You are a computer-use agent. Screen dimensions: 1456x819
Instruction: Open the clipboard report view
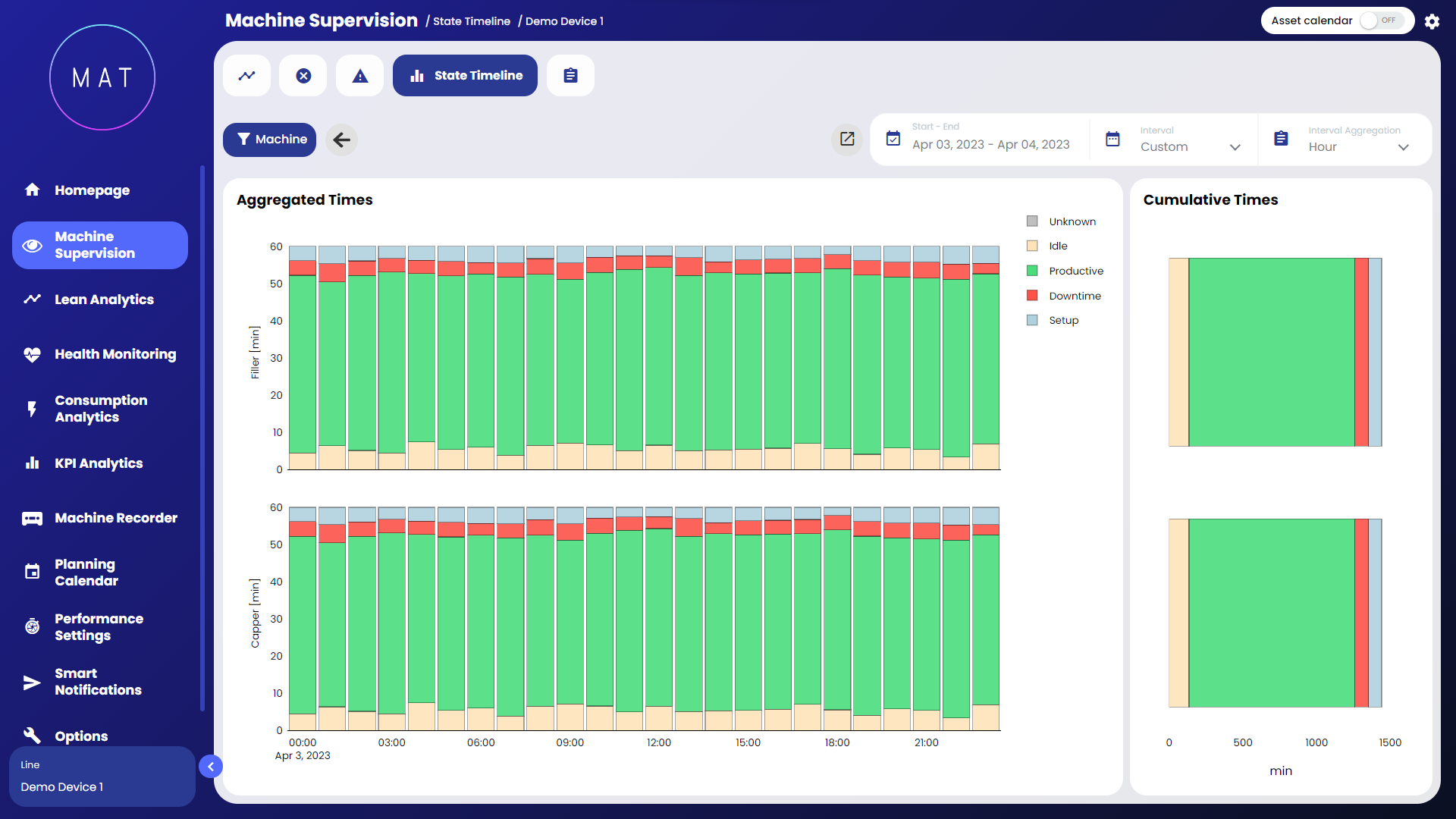[570, 76]
